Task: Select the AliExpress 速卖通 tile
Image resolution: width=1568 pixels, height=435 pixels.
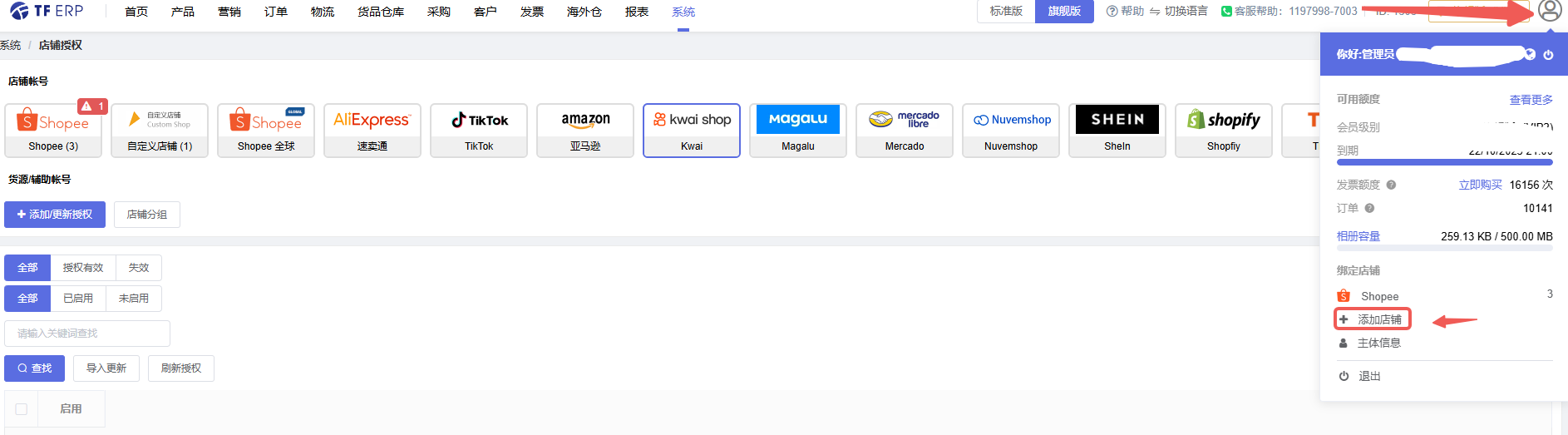Action: (x=372, y=131)
